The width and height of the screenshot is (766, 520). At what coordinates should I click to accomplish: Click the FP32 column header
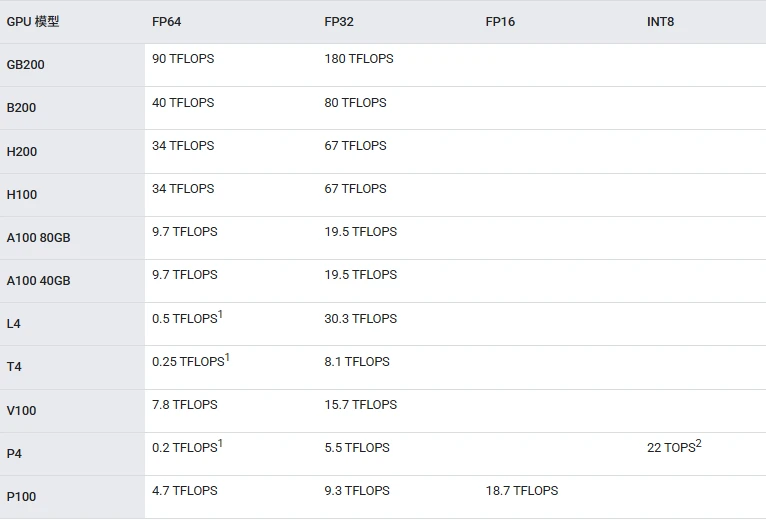[x=339, y=21]
